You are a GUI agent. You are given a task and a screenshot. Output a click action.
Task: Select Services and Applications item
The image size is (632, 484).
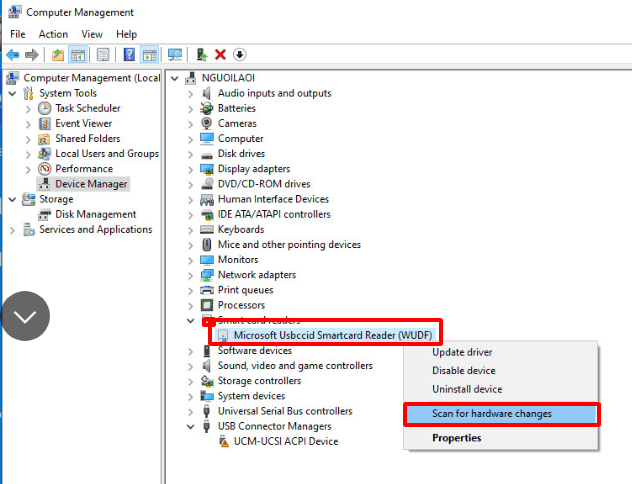tap(96, 229)
